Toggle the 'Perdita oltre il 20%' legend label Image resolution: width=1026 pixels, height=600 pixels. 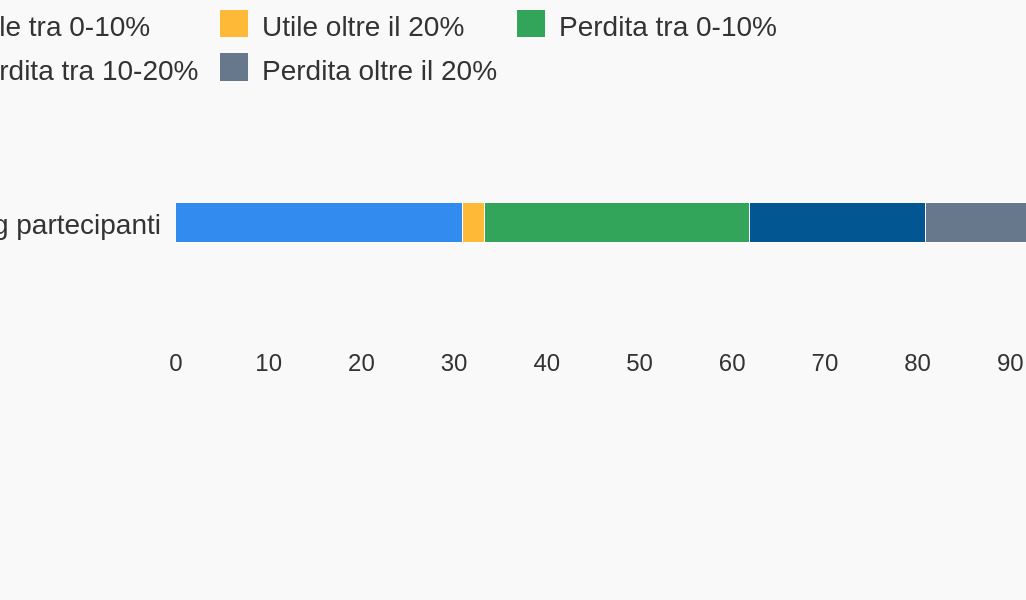(379, 71)
